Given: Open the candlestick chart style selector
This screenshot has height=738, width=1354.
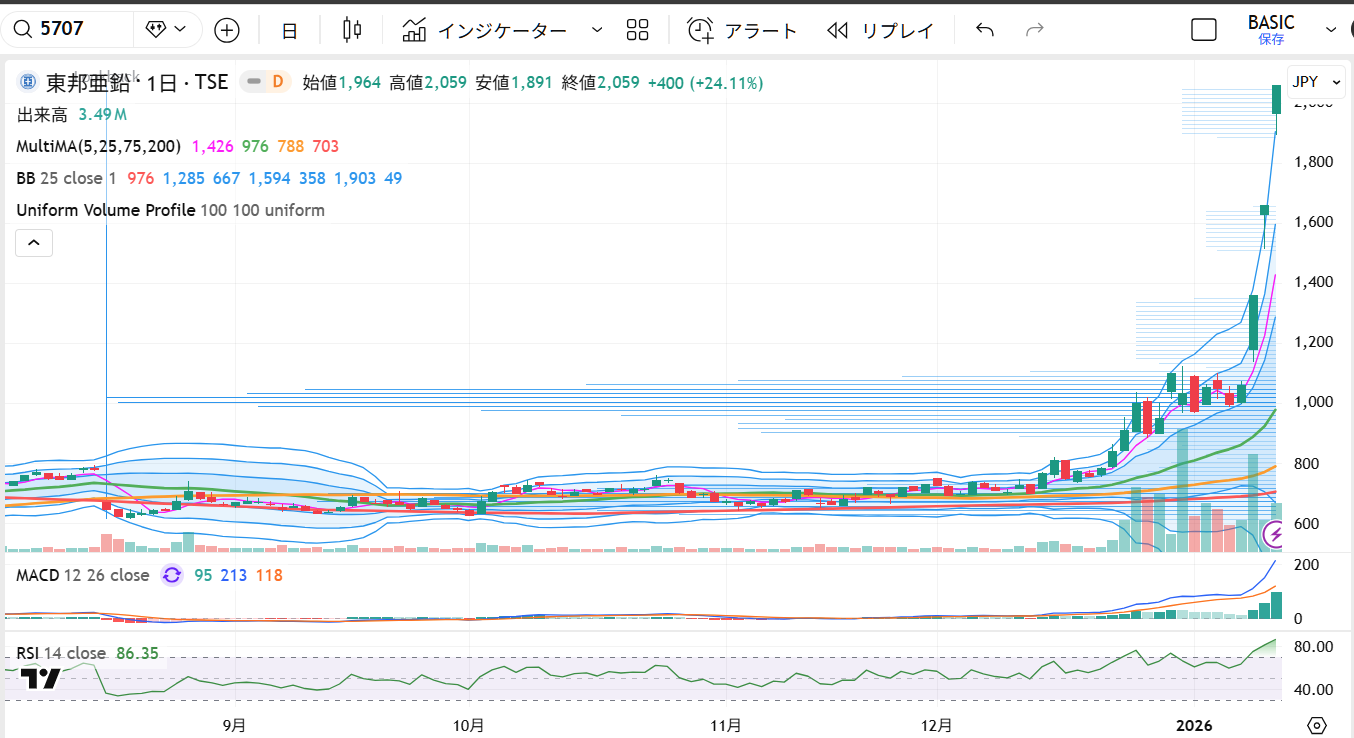Looking at the screenshot, I should (x=351, y=30).
